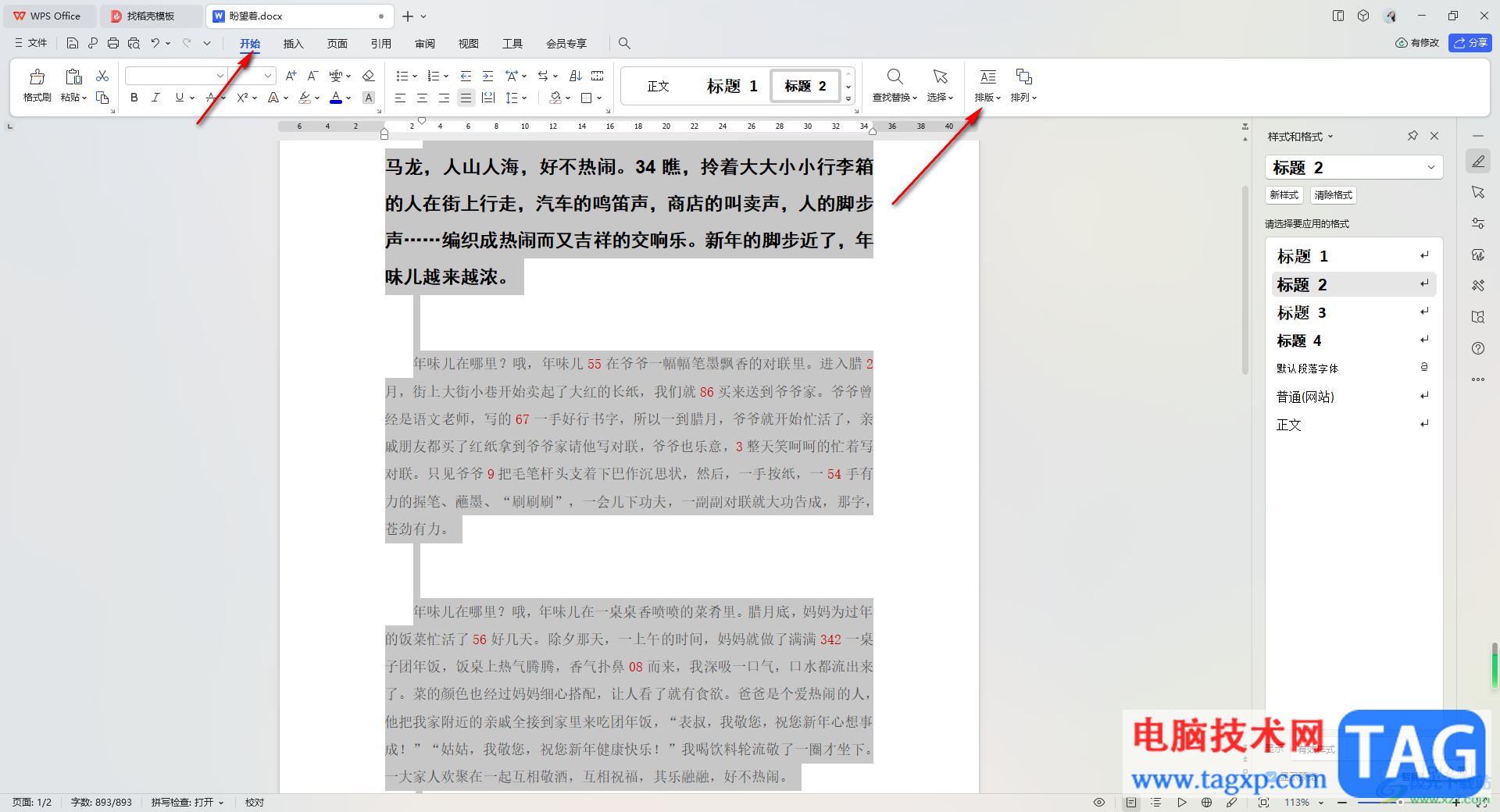Screen dimensions: 1500x812
Task: Decrease font size with A- icon
Action: (312, 76)
